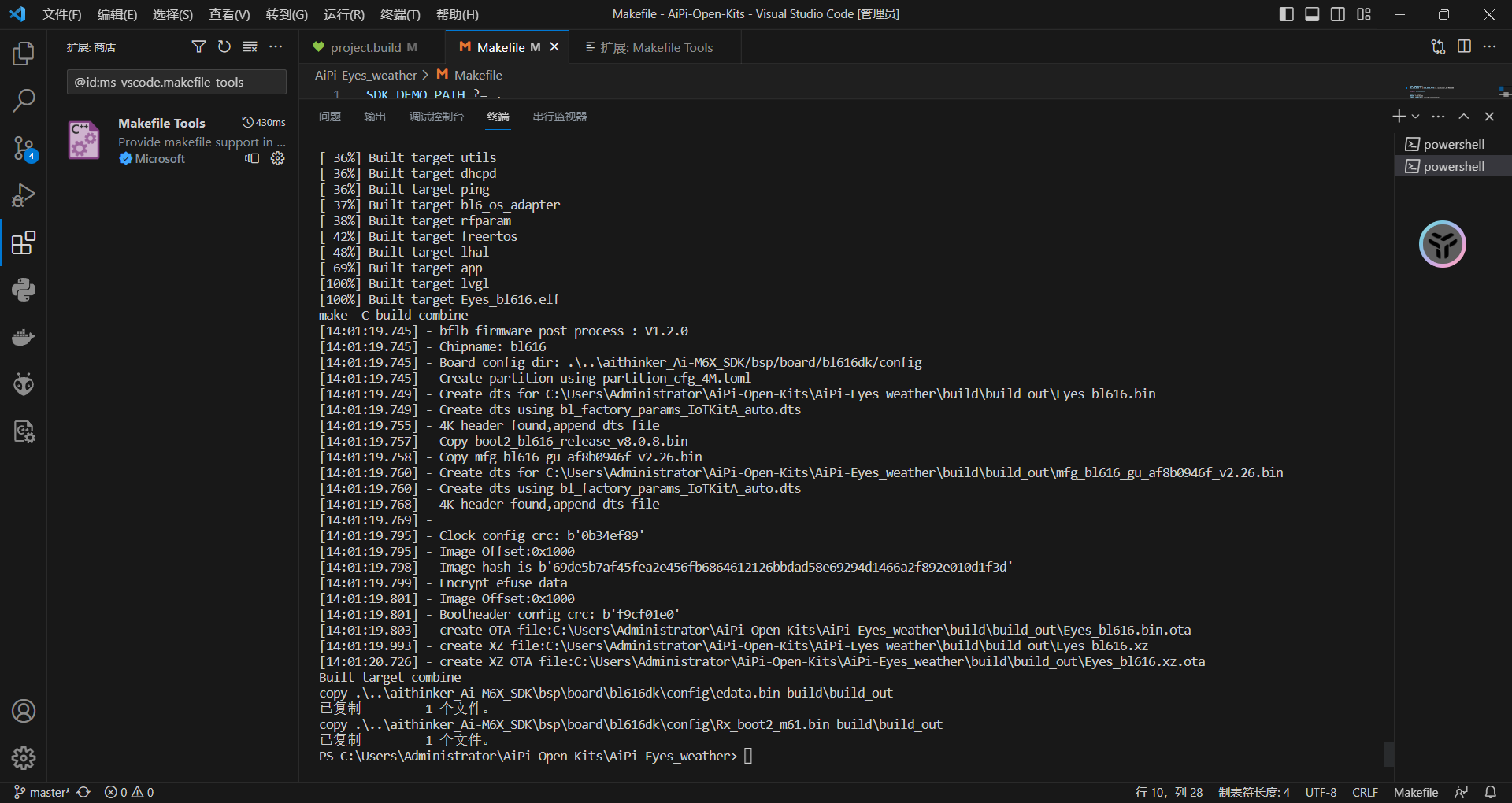Switch to the 串行监视器 panel tab
Screen dimensions: 1512x803
coord(559,117)
